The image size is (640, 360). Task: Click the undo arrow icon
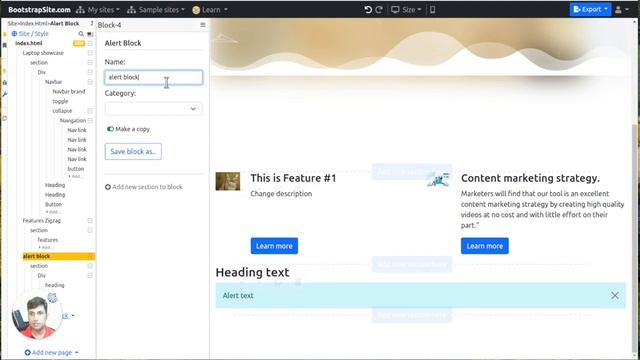[368, 9]
